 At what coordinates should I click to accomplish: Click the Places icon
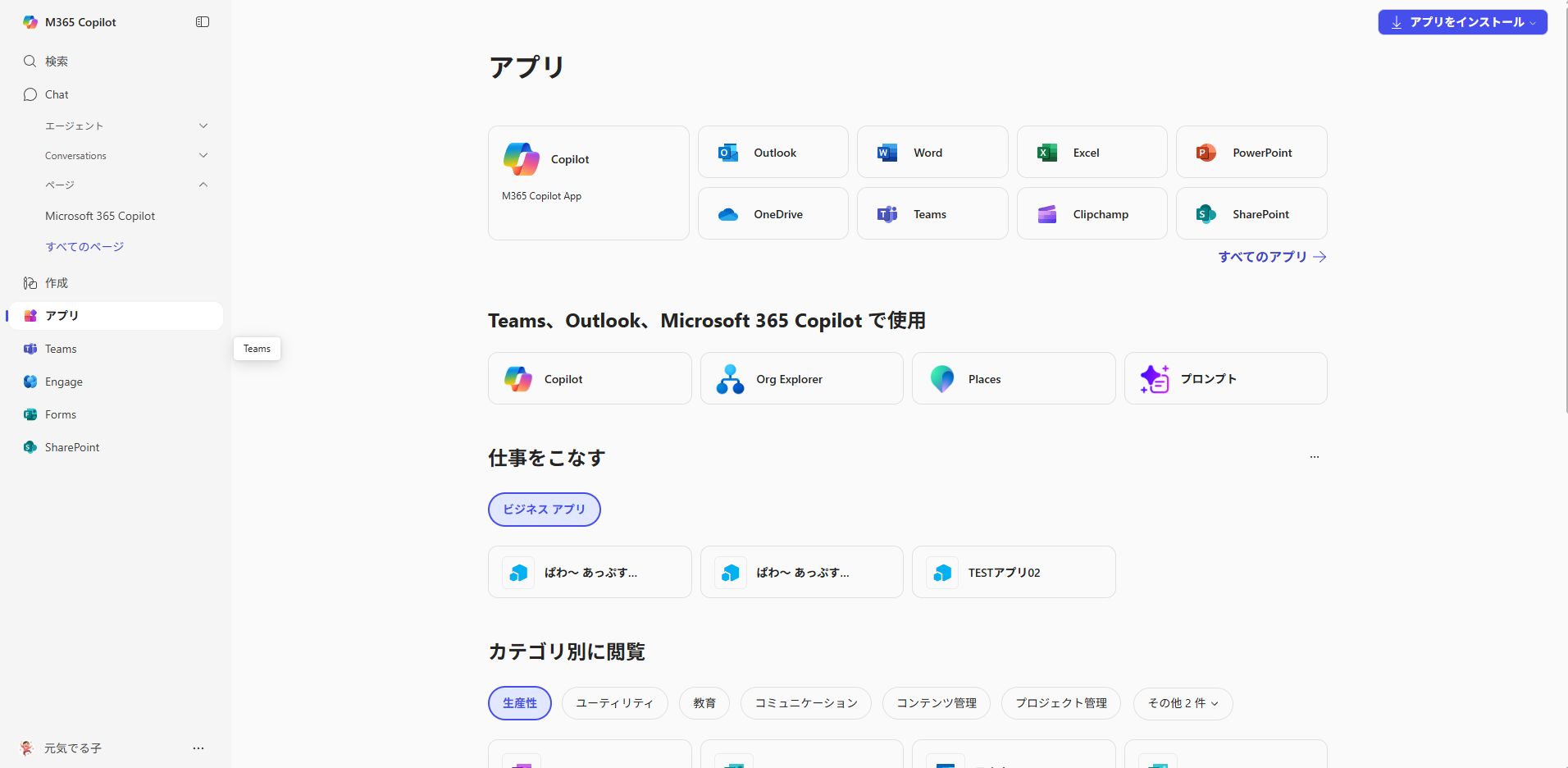pos(942,379)
